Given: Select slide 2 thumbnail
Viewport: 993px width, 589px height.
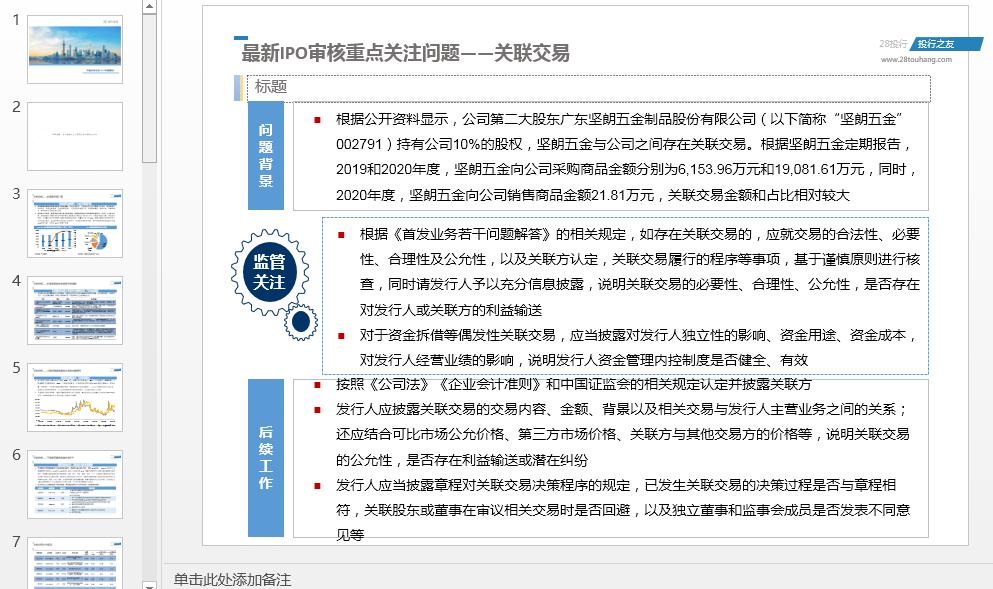Looking at the screenshot, I should (x=75, y=136).
